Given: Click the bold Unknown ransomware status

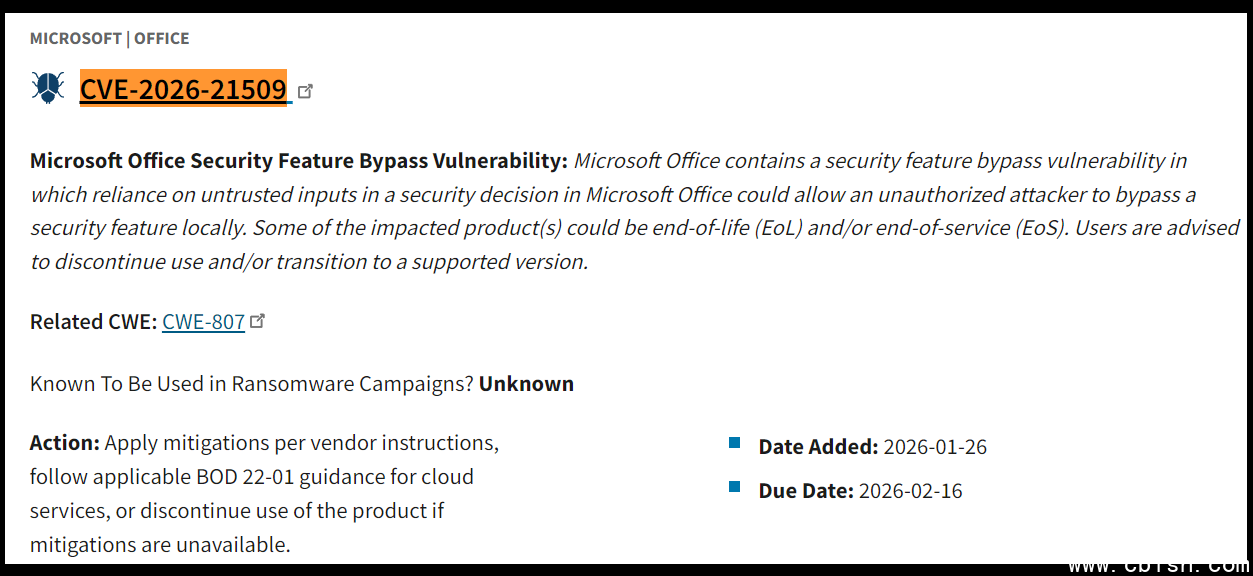Looking at the screenshot, I should pyautogui.click(x=526, y=384).
